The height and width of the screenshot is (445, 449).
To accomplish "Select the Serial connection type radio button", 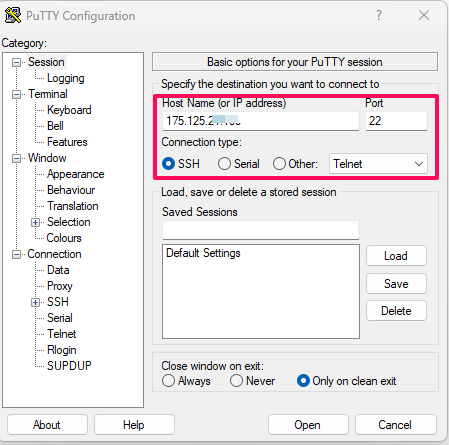I will point(224,164).
